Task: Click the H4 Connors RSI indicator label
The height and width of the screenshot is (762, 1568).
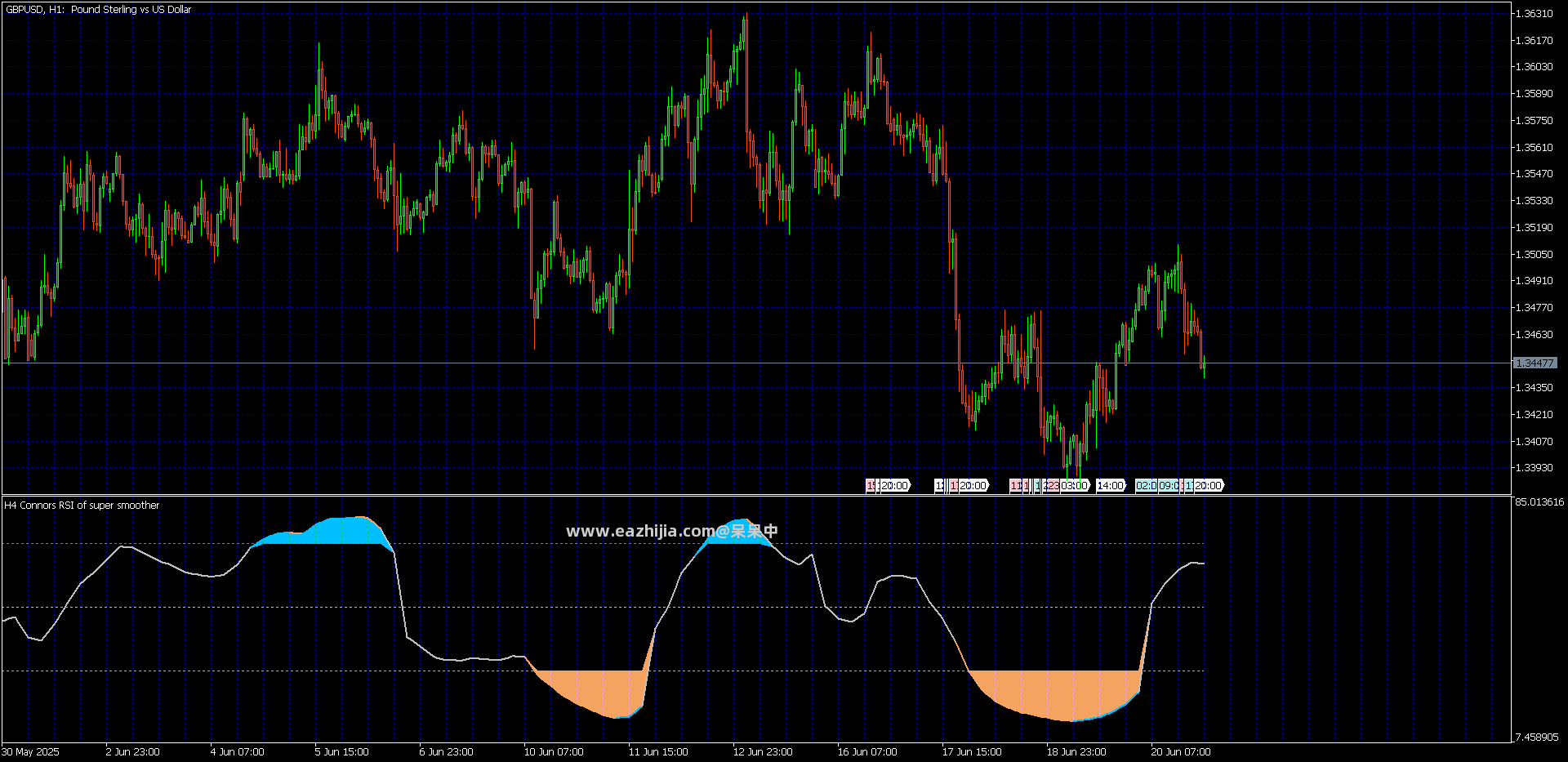Action: point(82,505)
